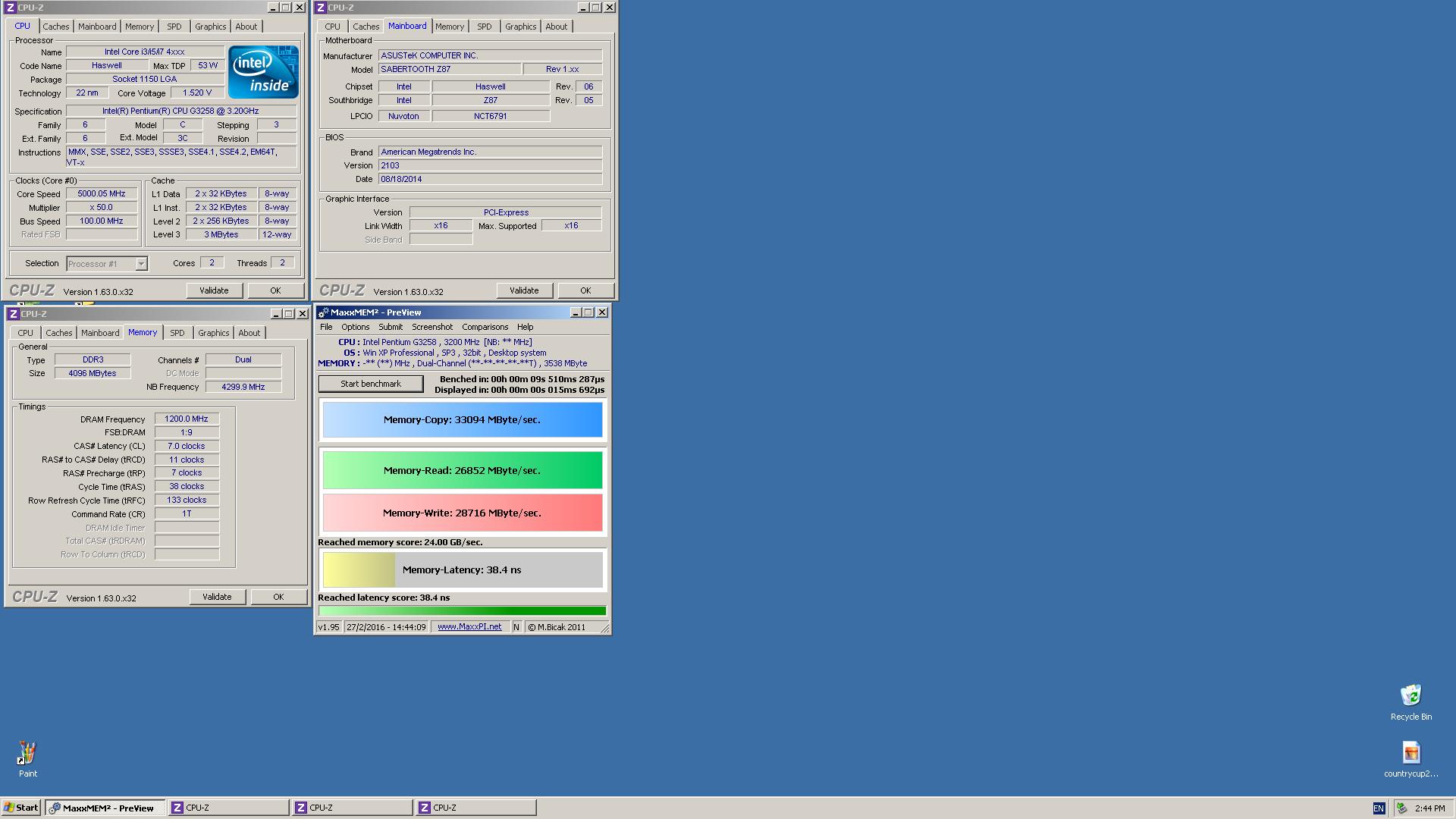1456x819 pixels.
Task: Click the Command Rate 1T field
Action: click(x=187, y=513)
